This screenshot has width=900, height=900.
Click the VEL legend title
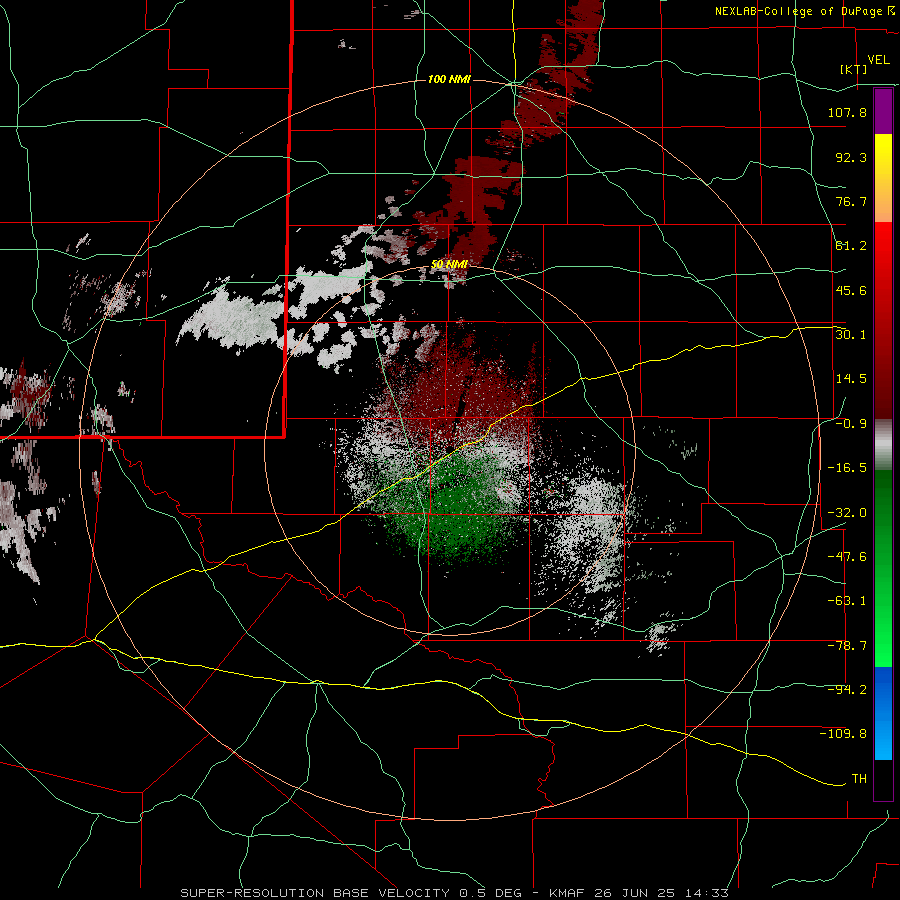tap(878, 60)
